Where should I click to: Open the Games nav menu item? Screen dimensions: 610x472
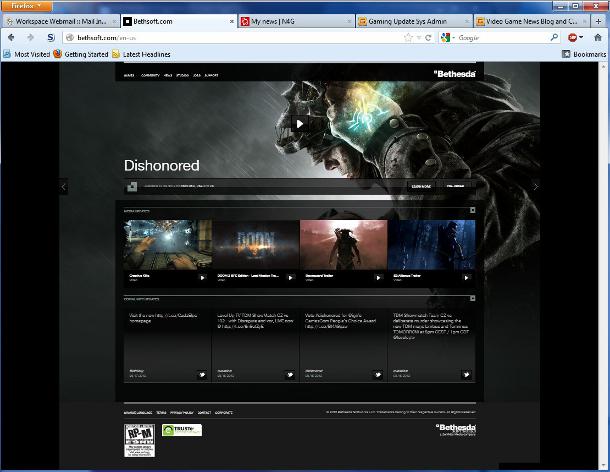(129, 75)
